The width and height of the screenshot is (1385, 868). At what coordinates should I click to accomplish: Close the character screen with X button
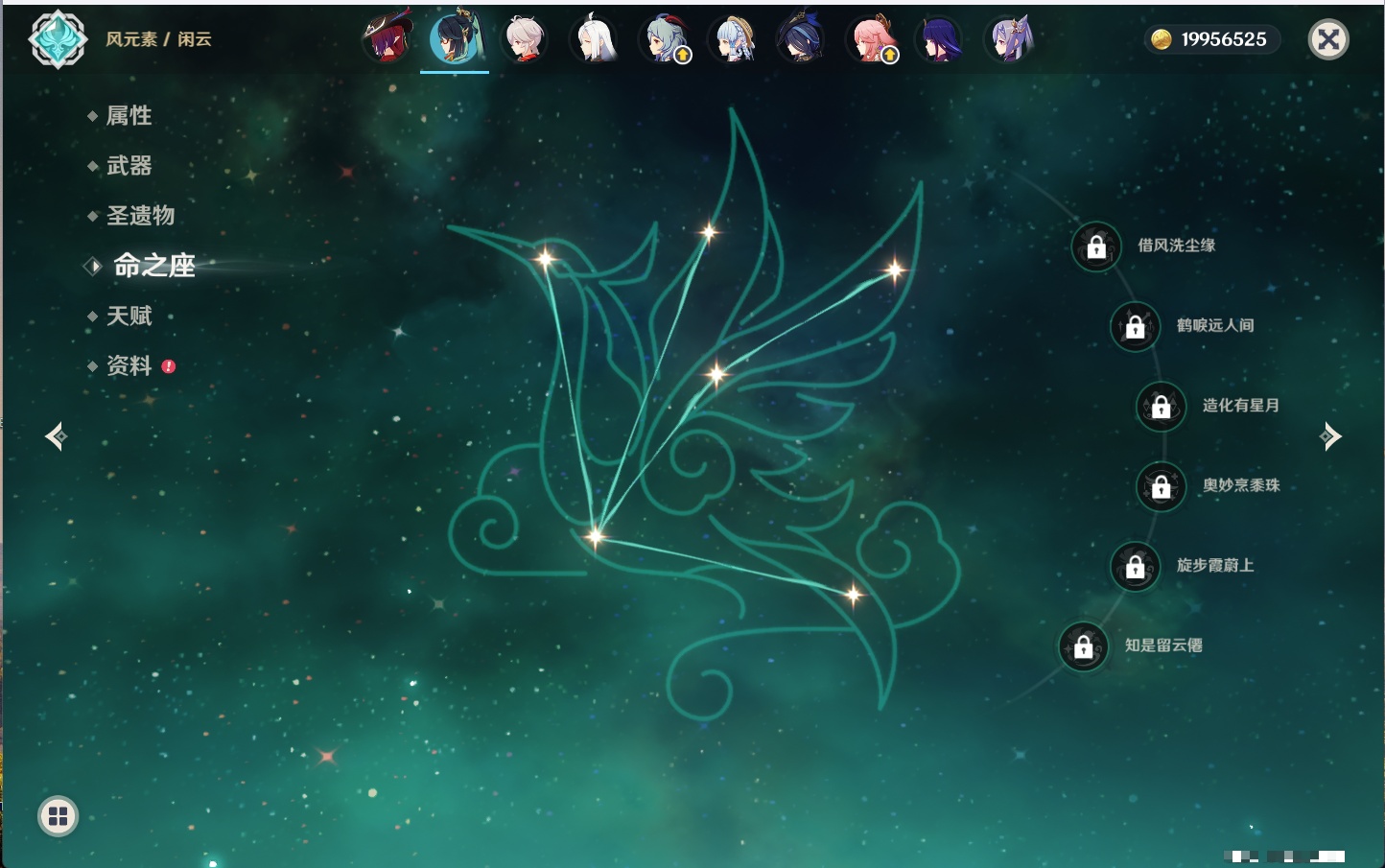1328,39
